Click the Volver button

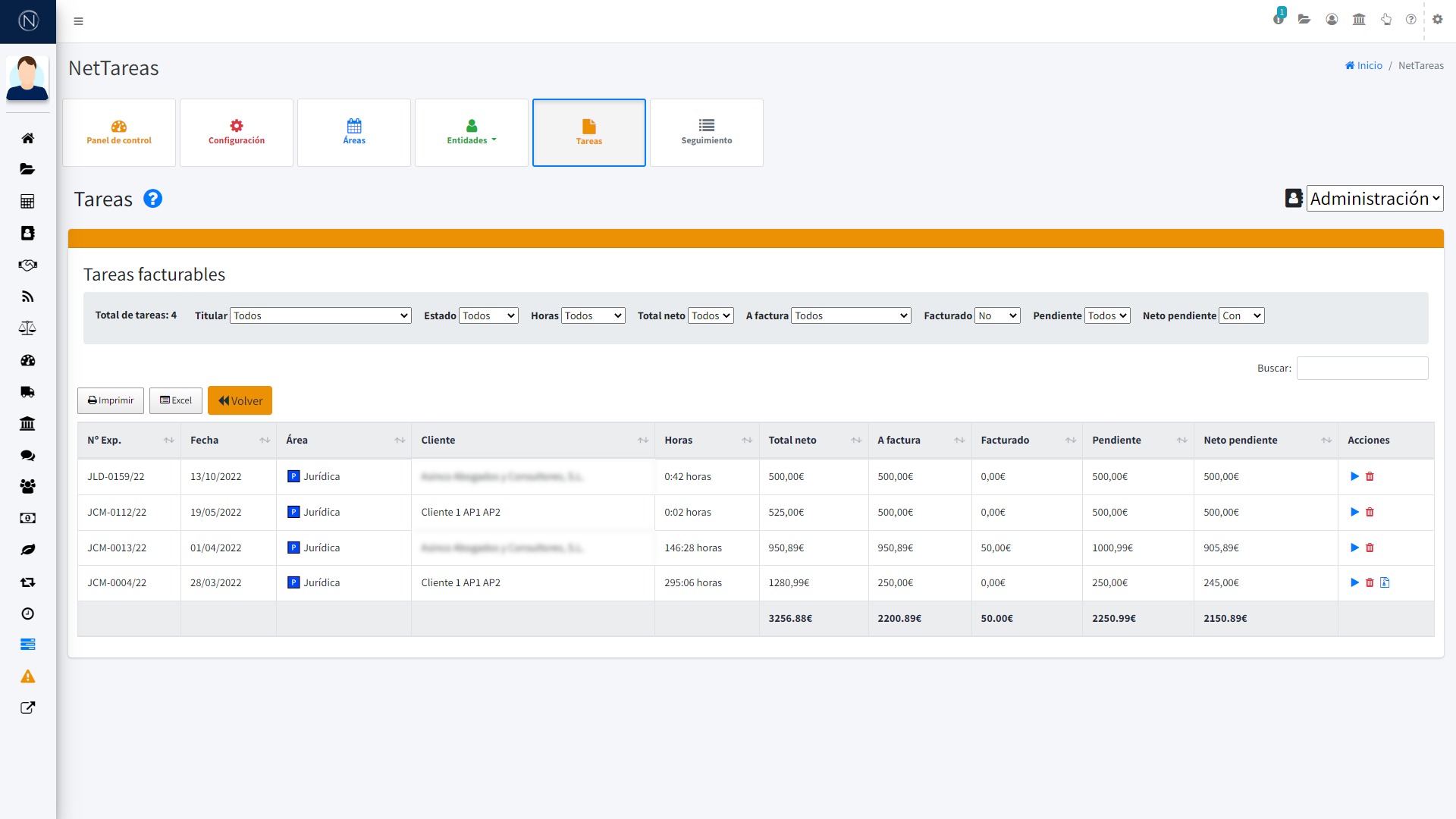pyautogui.click(x=240, y=400)
